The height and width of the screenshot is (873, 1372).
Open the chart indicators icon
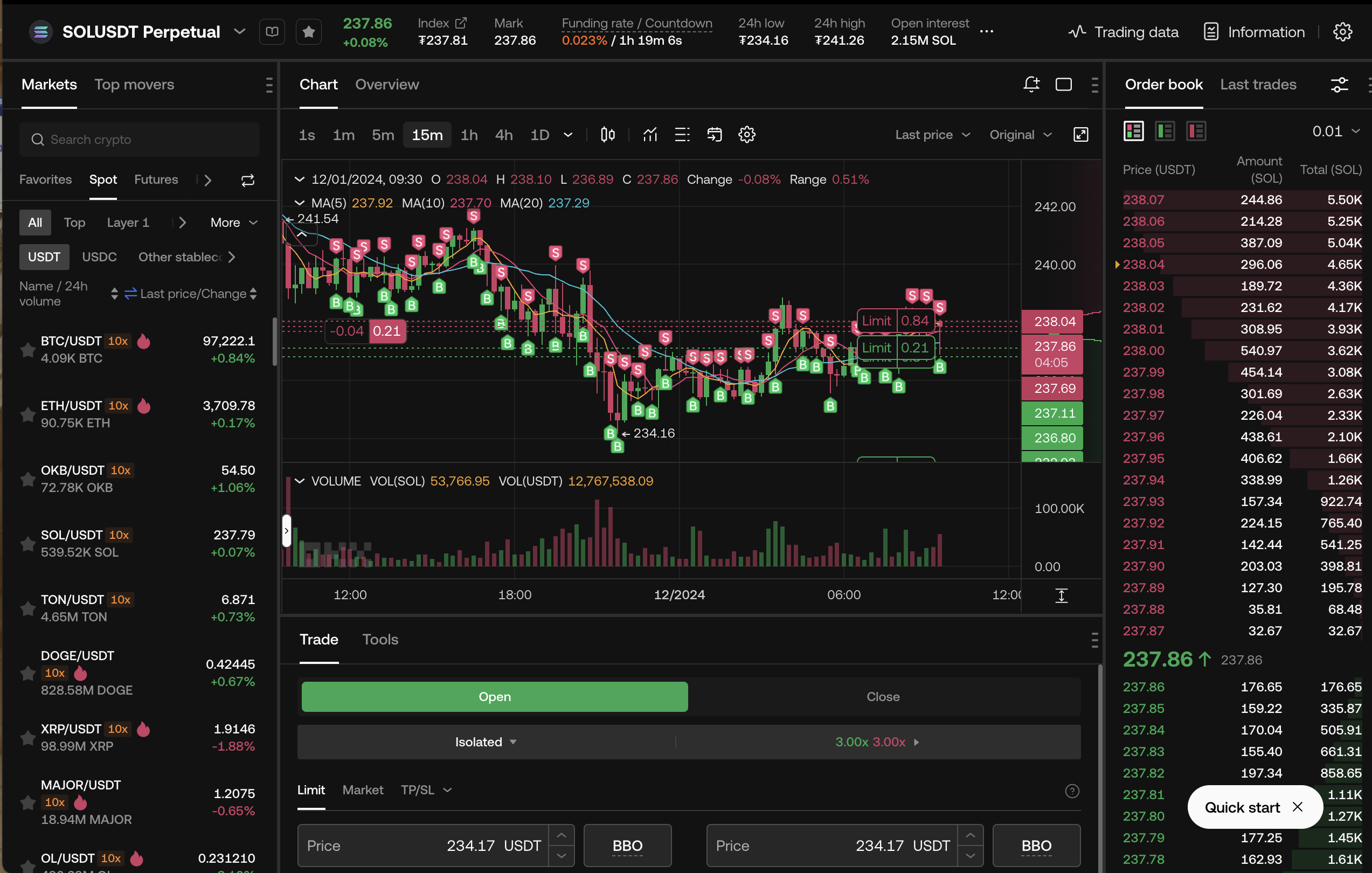point(650,135)
